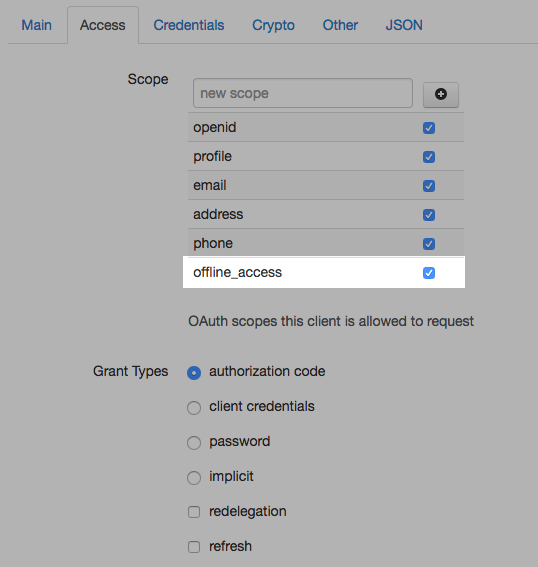The image size is (538, 567).
Task: Click the new scope input field
Action: pos(303,93)
